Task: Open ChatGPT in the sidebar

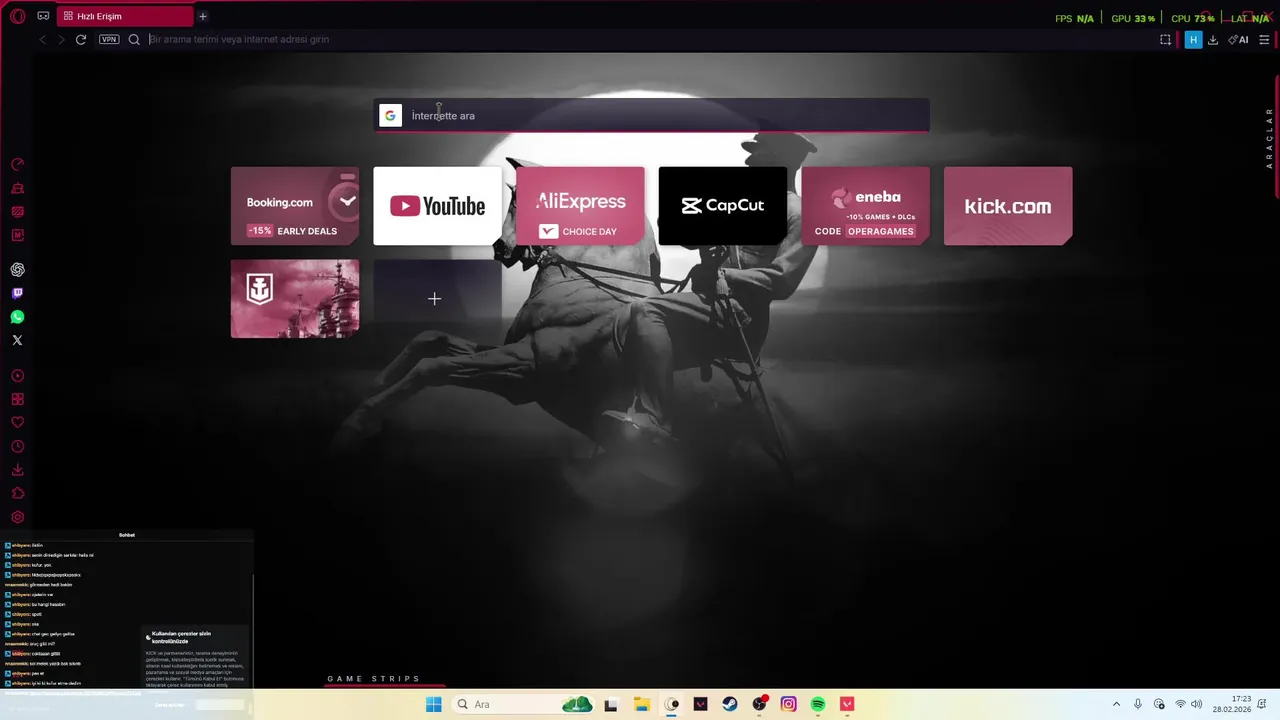Action: 17,270
